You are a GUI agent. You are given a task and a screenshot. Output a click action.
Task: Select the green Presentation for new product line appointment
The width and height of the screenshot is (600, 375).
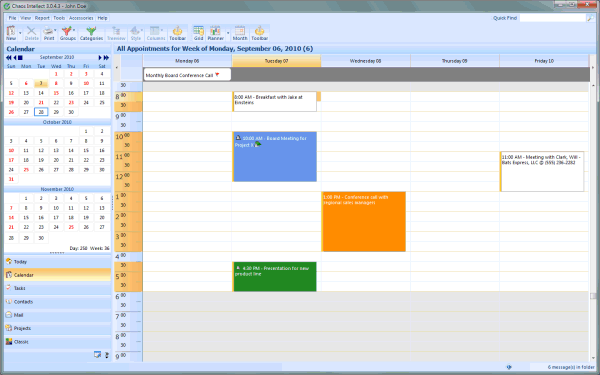275,277
